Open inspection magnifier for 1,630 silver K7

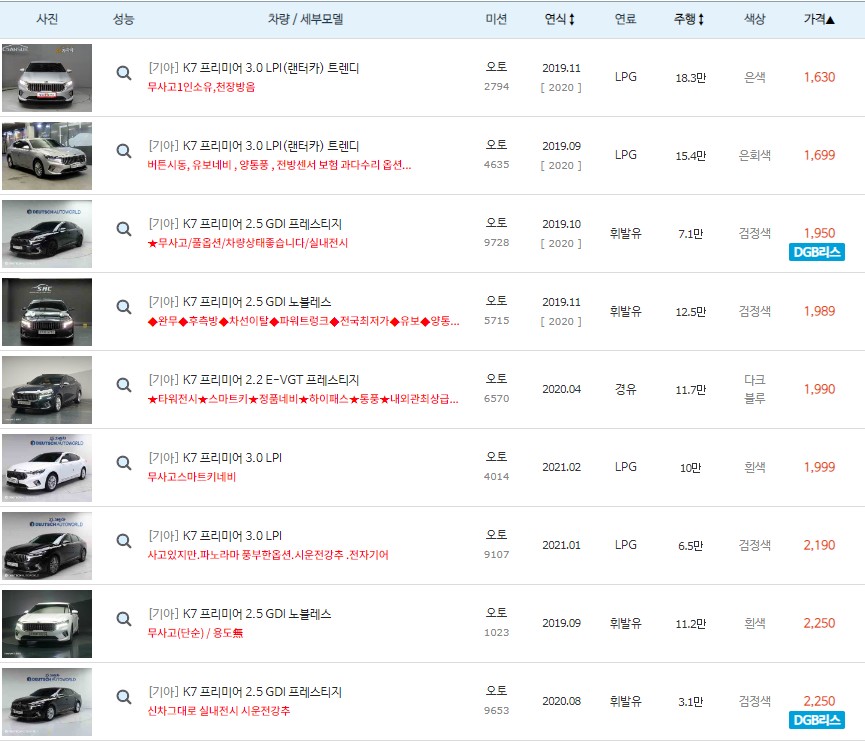(x=124, y=73)
